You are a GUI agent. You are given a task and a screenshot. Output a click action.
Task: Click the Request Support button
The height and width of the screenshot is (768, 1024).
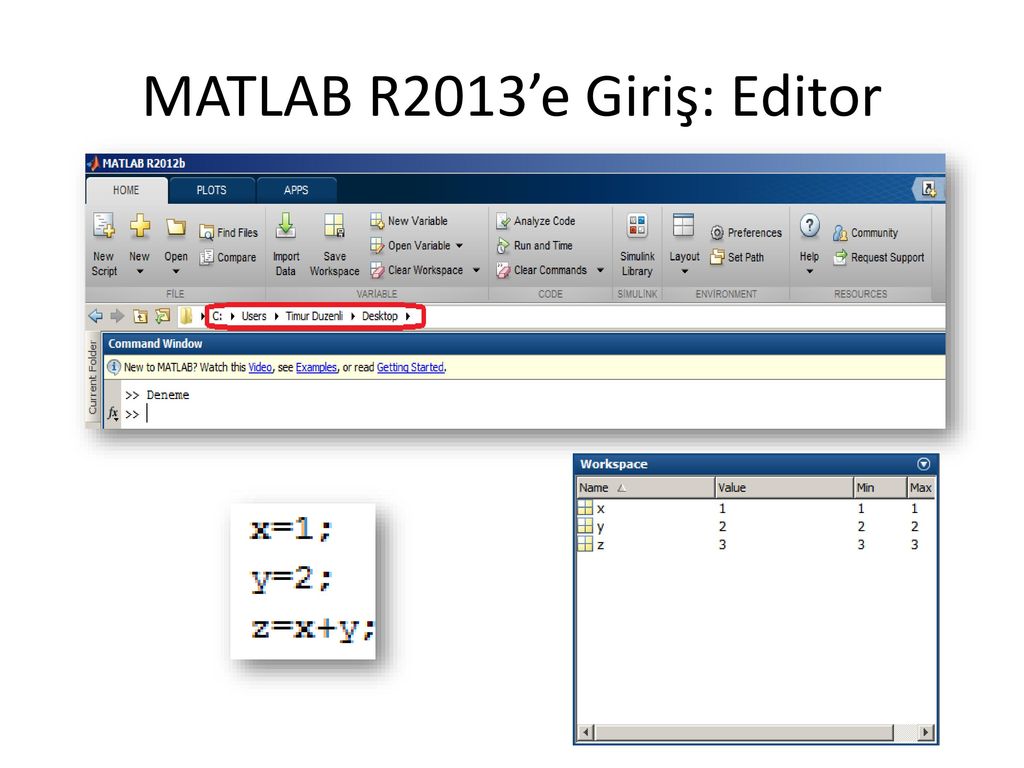pos(879,257)
